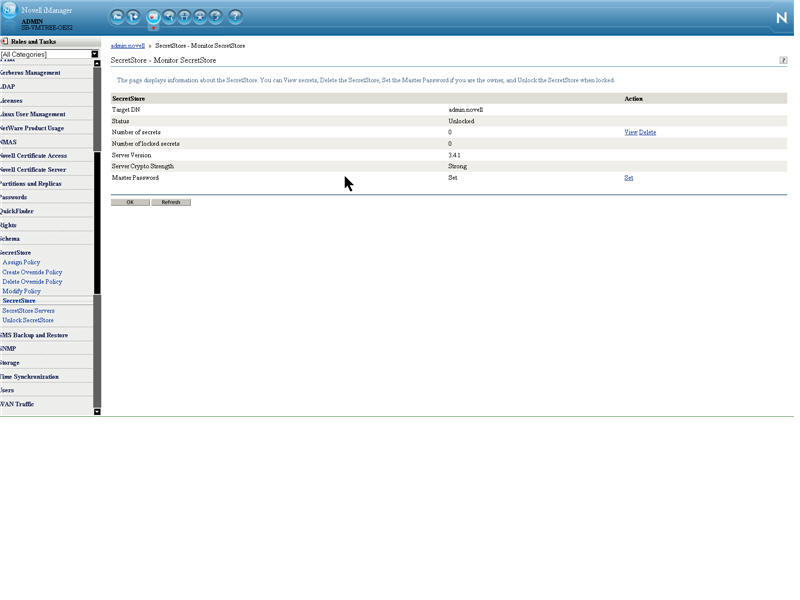Click the ADMIN user name in header

click(32, 21)
